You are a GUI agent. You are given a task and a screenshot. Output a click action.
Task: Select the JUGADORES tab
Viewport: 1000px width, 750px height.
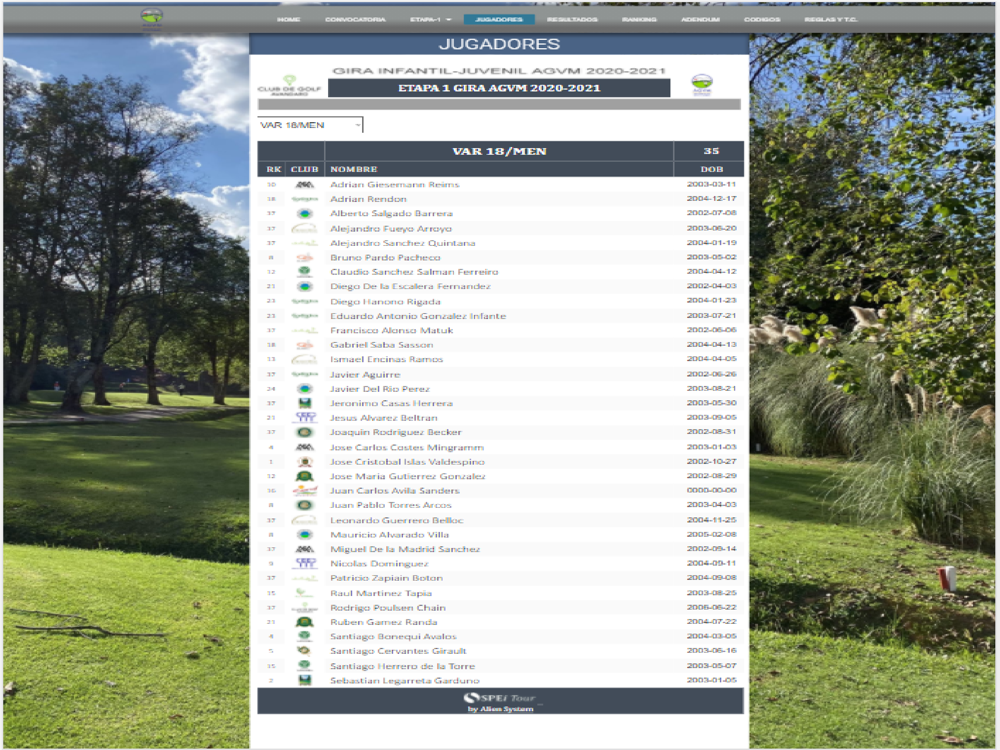499,20
